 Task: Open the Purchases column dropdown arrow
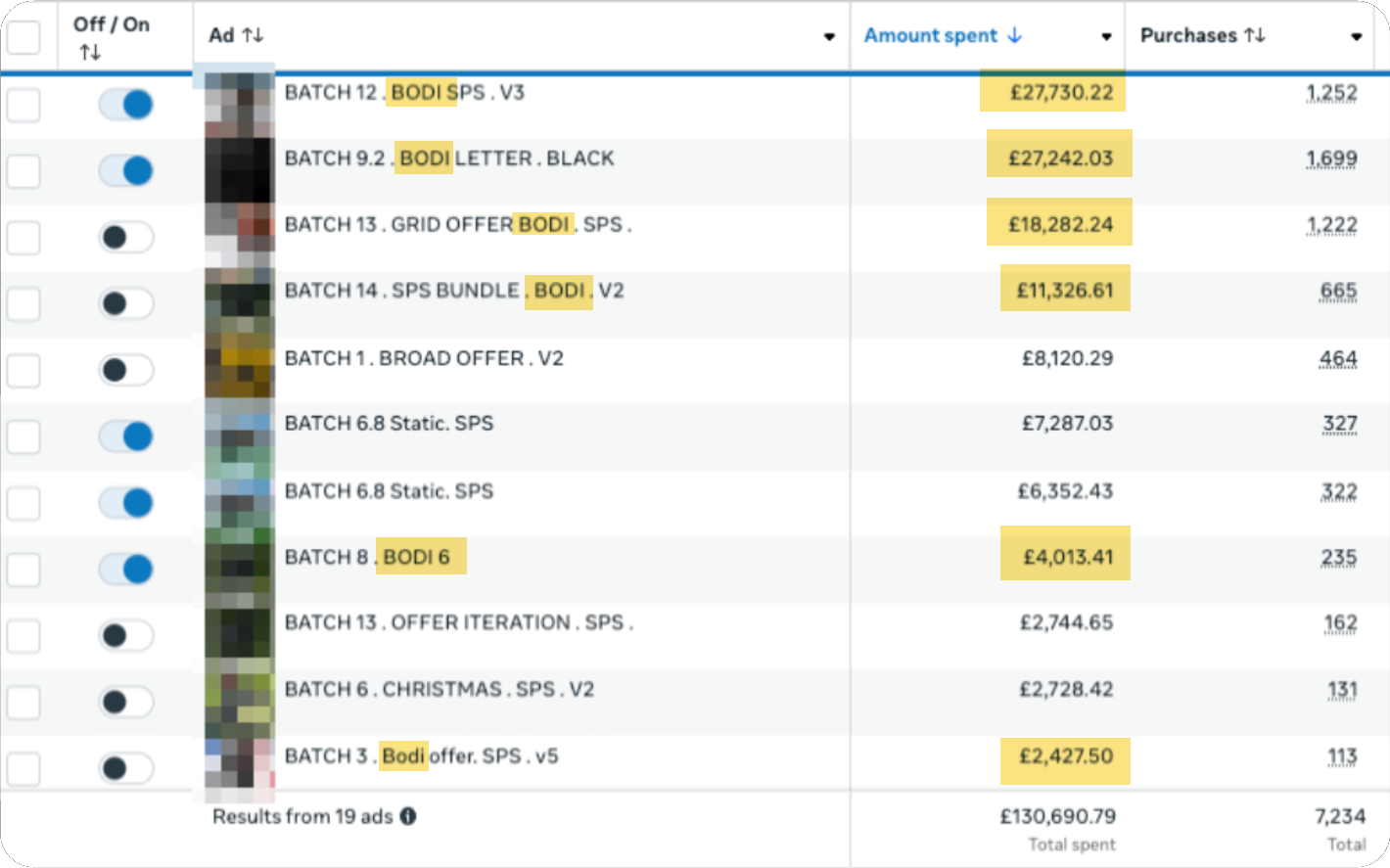click(x=1356, y=37)
